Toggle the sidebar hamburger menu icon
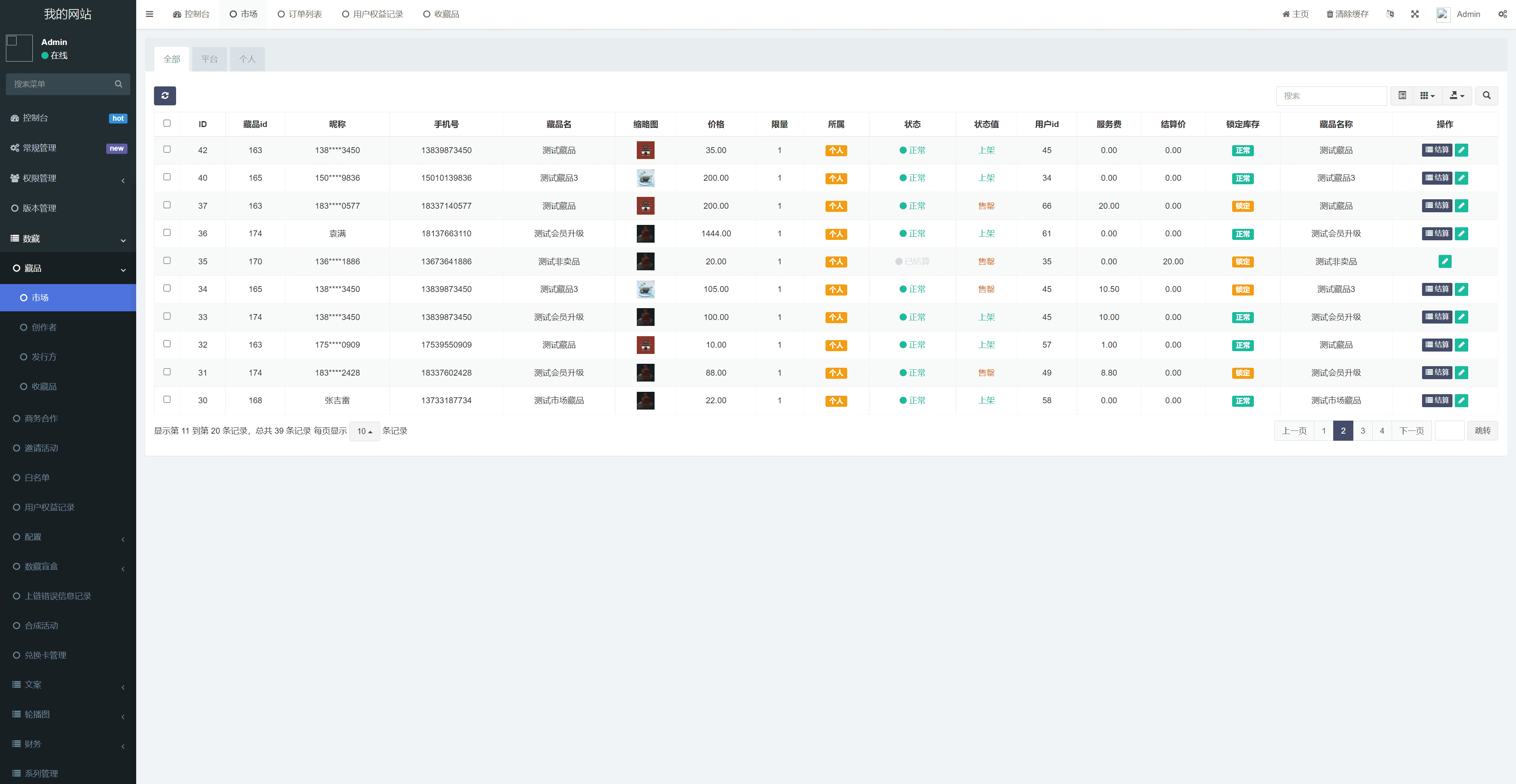The width and height of the screenshot is (1516, 784). coord(150,14)
